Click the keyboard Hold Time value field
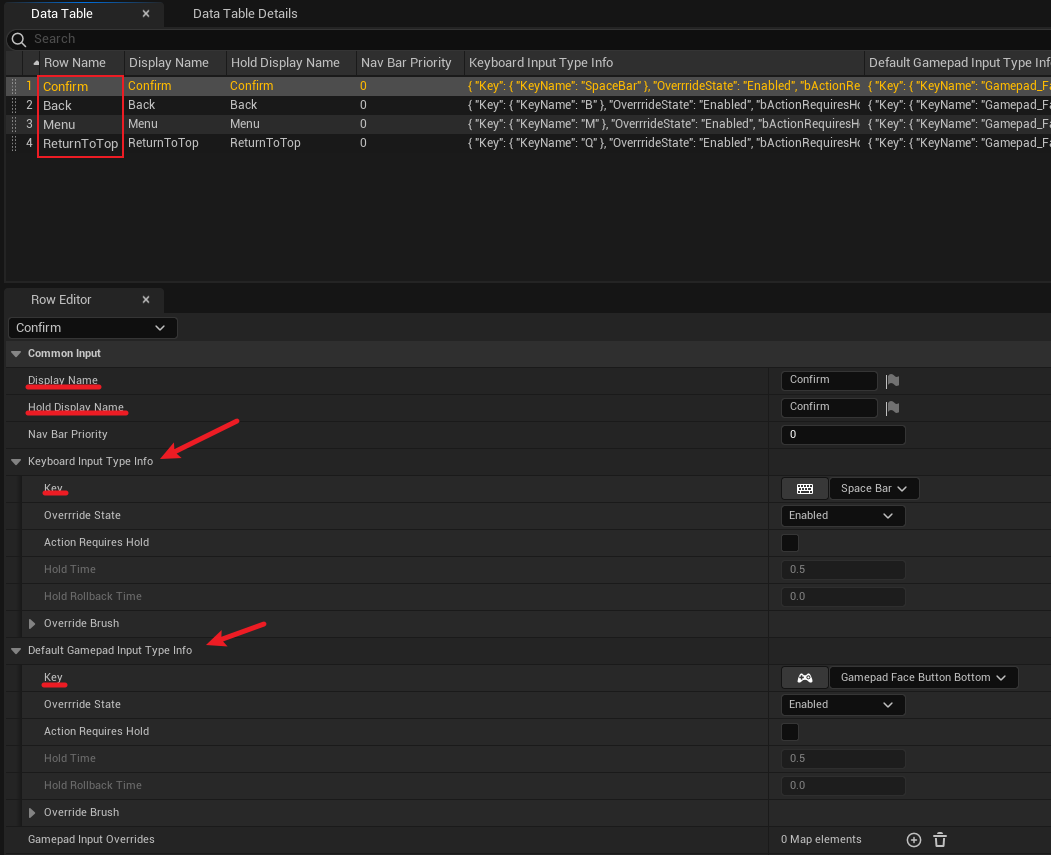This screenshot has height=855, width=1051. coord(843,570)
